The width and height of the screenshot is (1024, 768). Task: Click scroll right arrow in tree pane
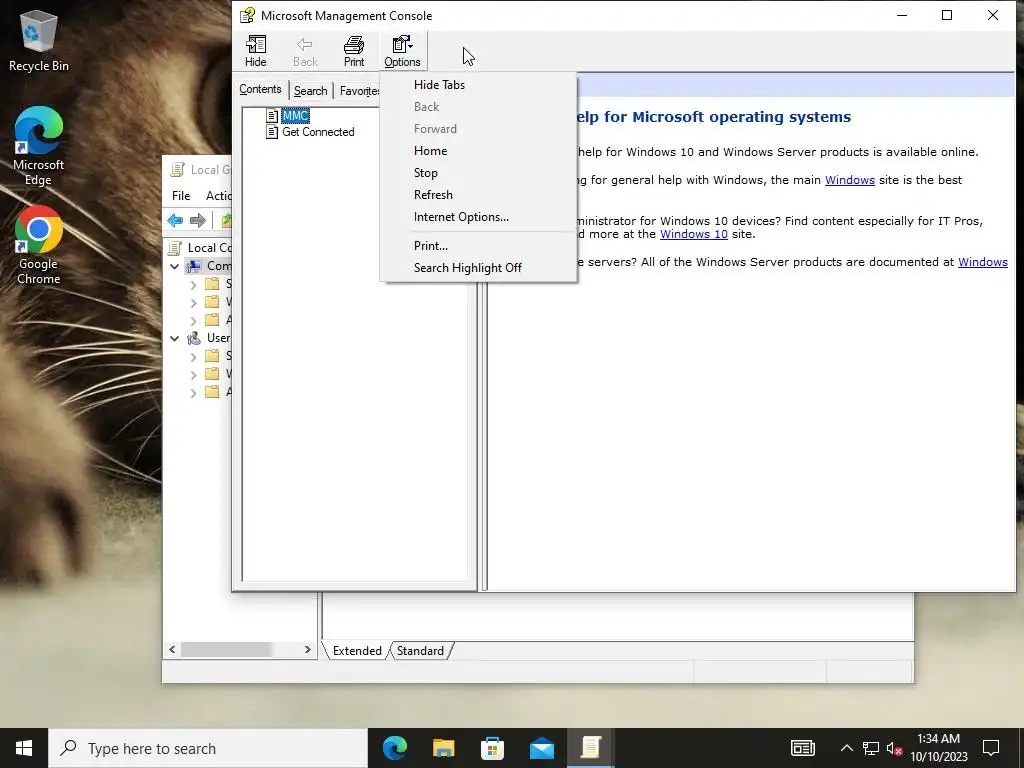pyautogui.click(x=308, y=650)
